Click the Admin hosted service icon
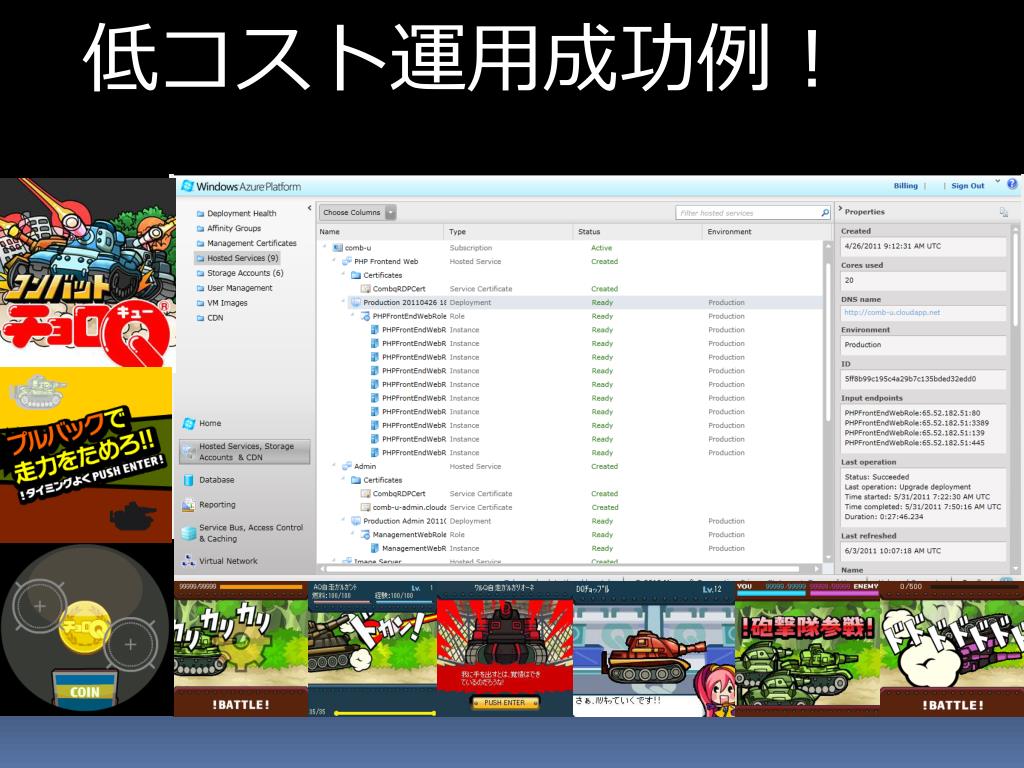Image resolution: width=1024 pixels, height=768 pixels. point(347,466)
